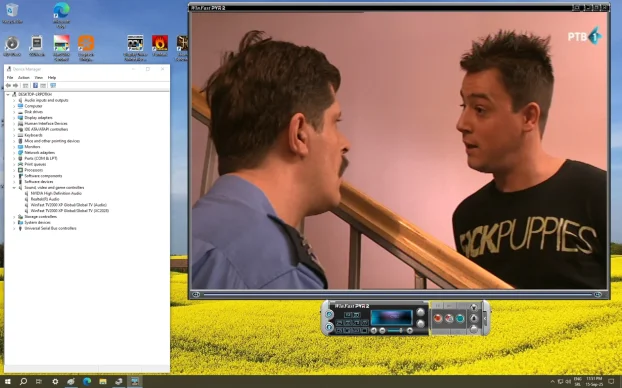Expand the Display adapters category
Screen dimensions: 622x388
pyautogui.click(x=14, y=118)
